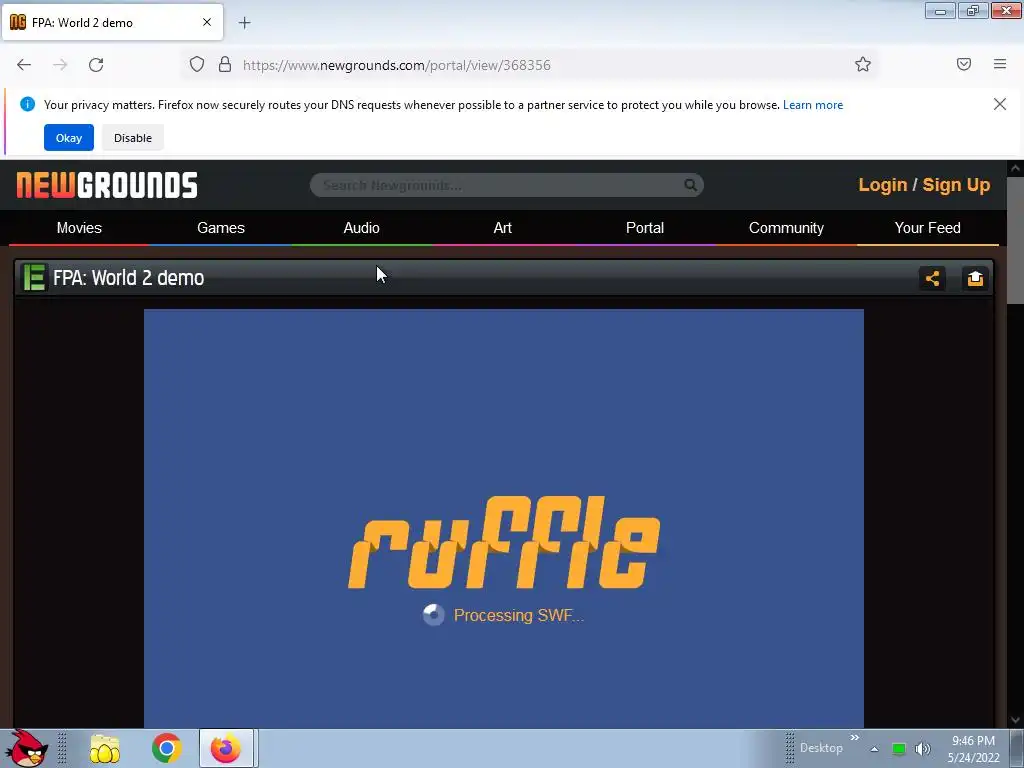The height and width of the screenshot is (768, 1024).
Task: Close the FPA: World 2 demo tab
Action: click(x=207, y=22)
